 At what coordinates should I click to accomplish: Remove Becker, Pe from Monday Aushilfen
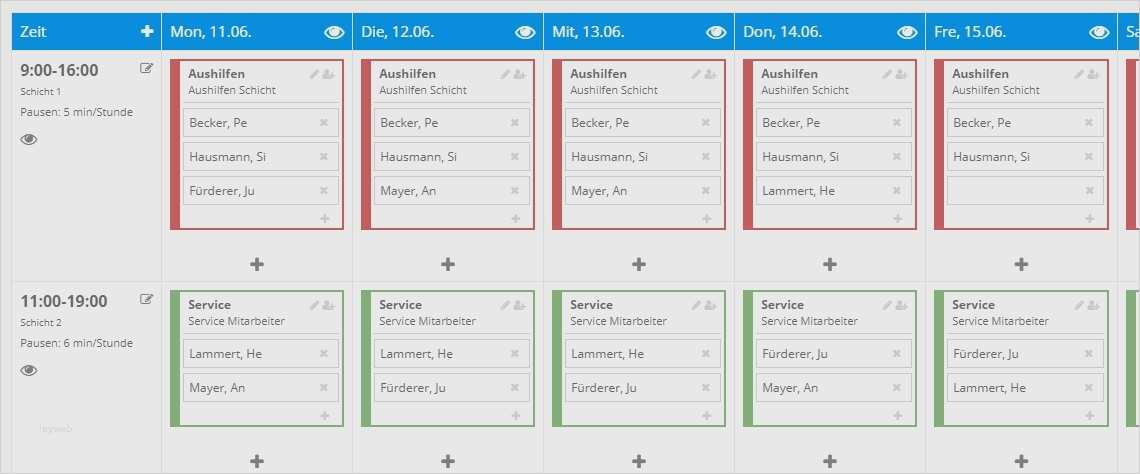[324, 122]
